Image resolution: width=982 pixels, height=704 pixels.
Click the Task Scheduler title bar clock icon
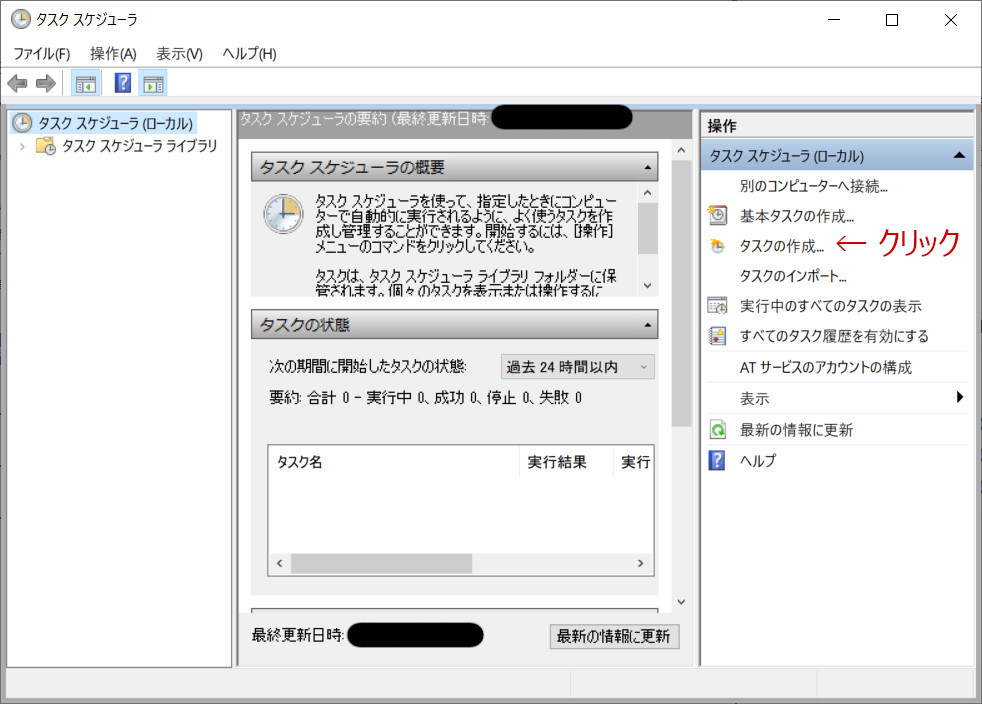[x=21, y=19]
